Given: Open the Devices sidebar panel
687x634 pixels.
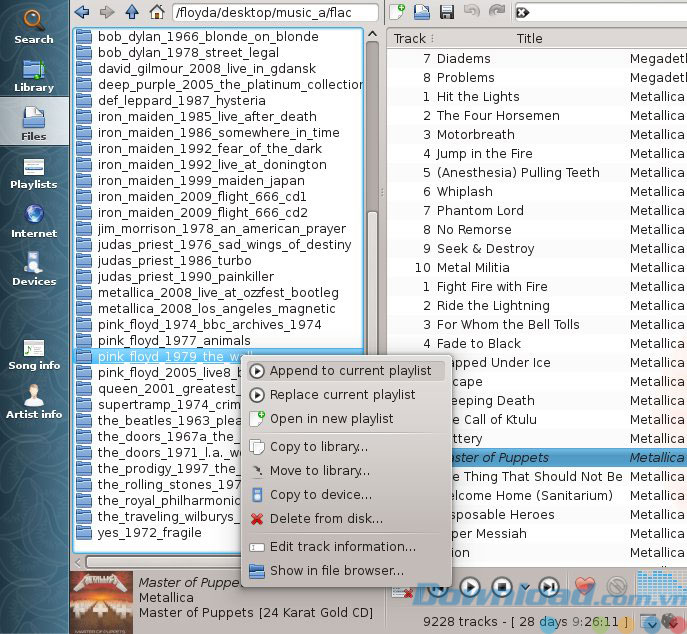Looking at the screenshot, I should 33,268.
